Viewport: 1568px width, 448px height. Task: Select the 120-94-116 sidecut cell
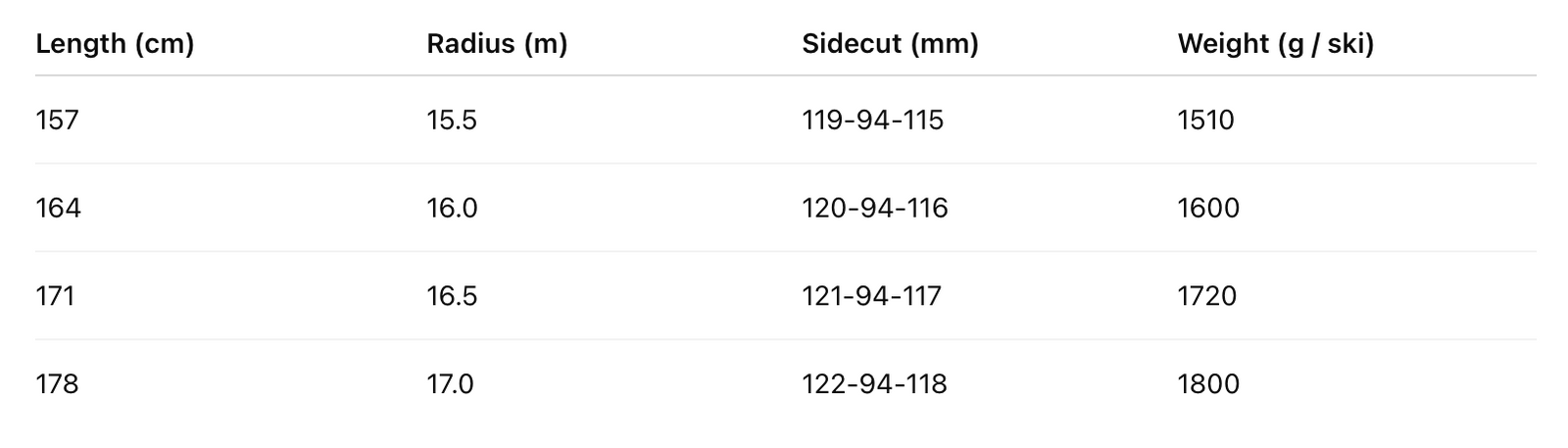coord(874,208)
